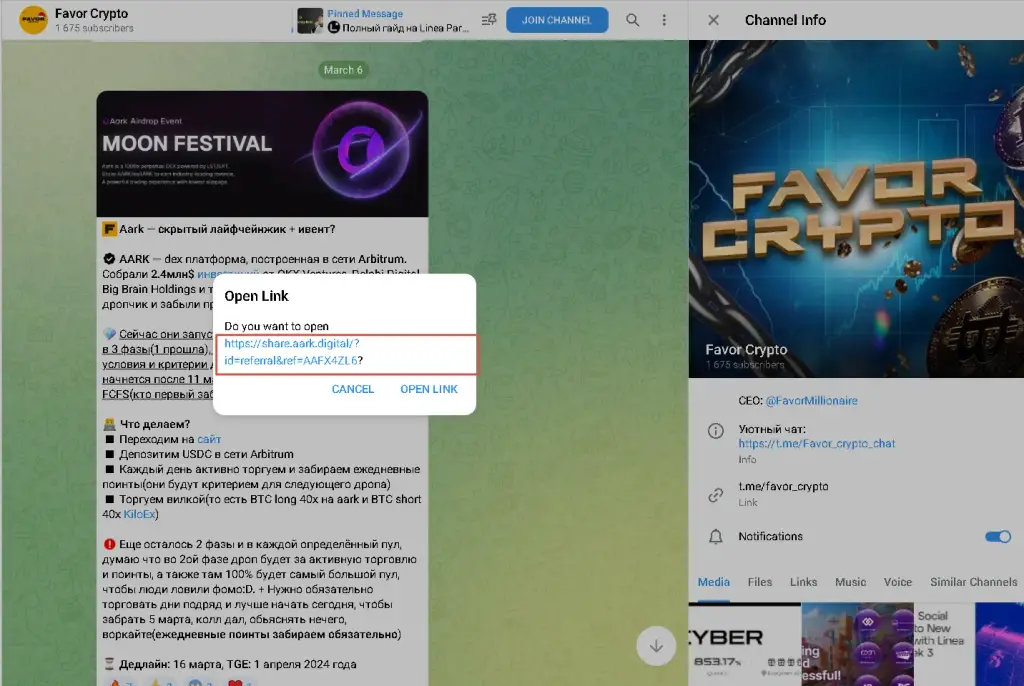The height and width of the screenshot is (686, 1024).
Task: Open the KiloEx link in the message
Action: click(x=139, y=514)
